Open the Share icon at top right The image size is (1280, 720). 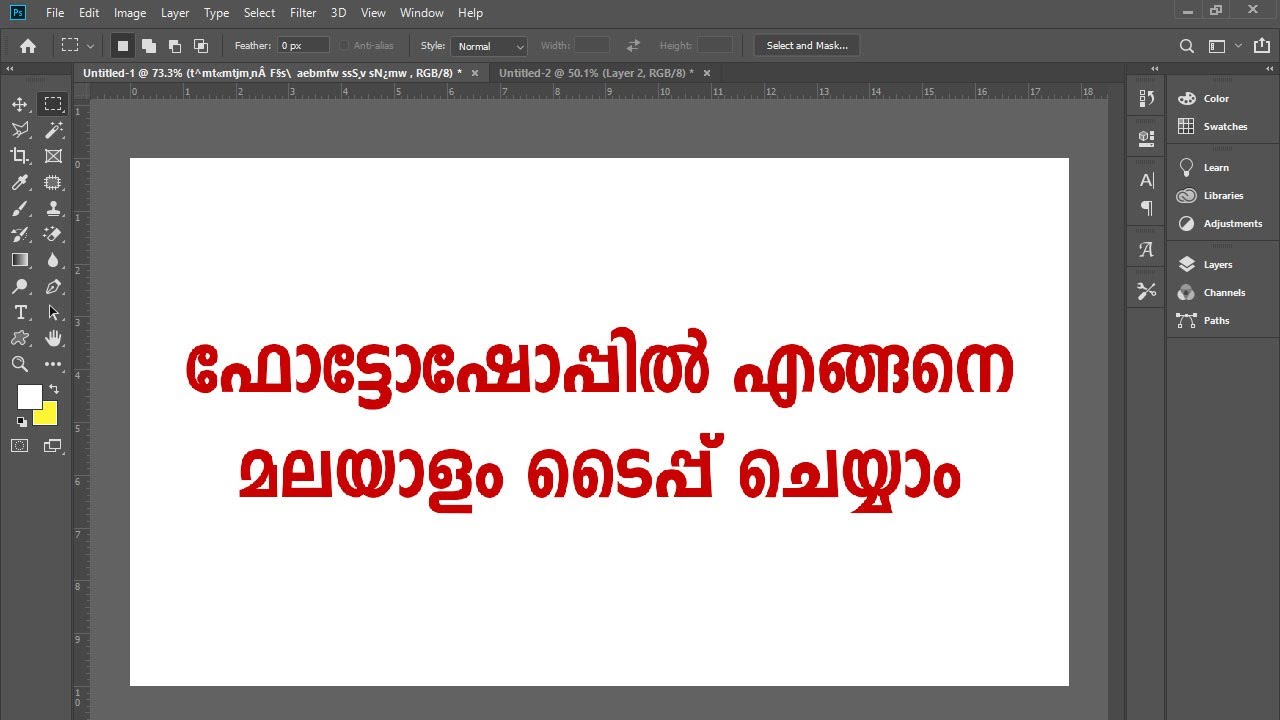[1262, 46]
